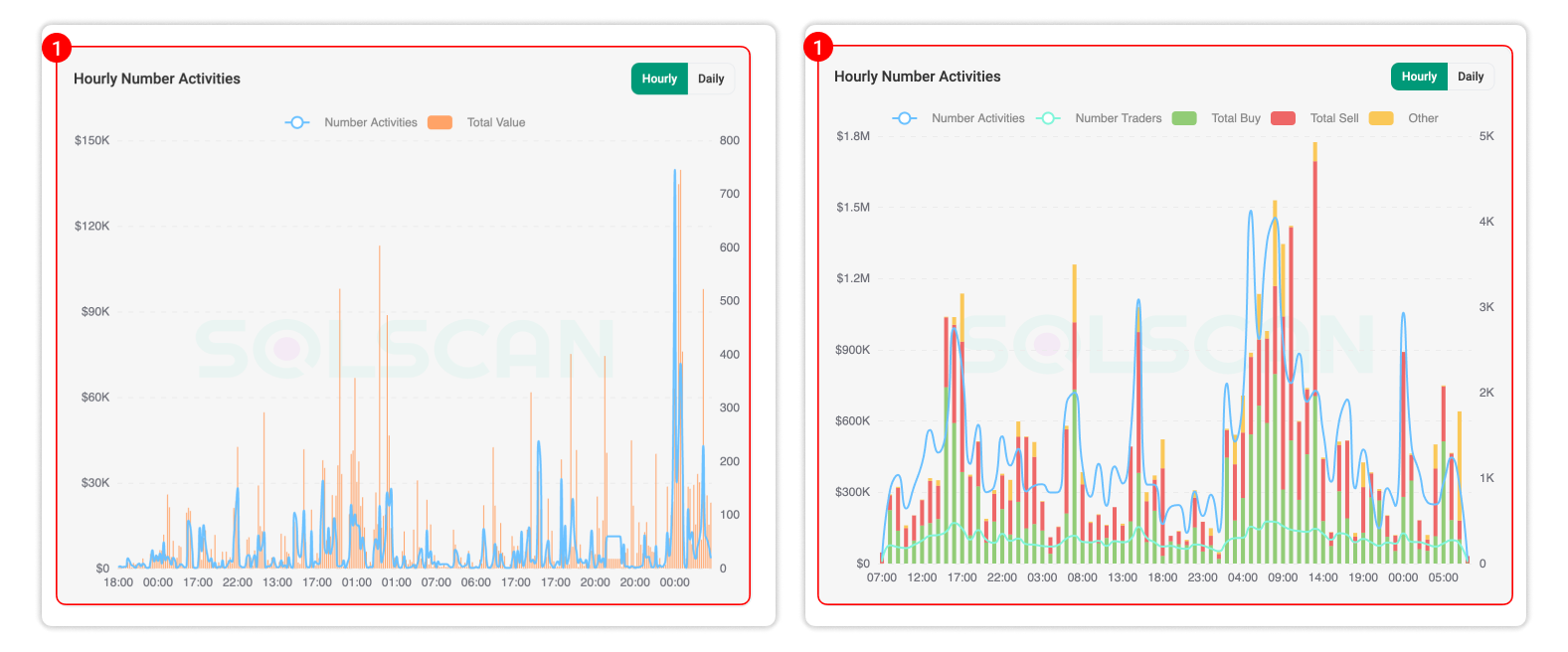Screen dimensions: 1568x652
Task: Click the red badge 1 on right panel
Action: click(x=818, y=47)
